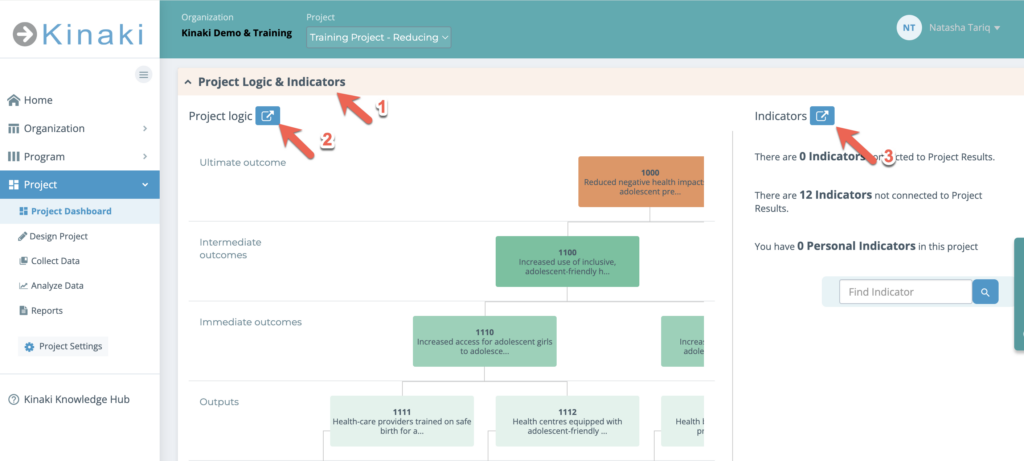Click the Program columns icon
The width and height of the screenshot is (1024, 461).
point(13,157)
